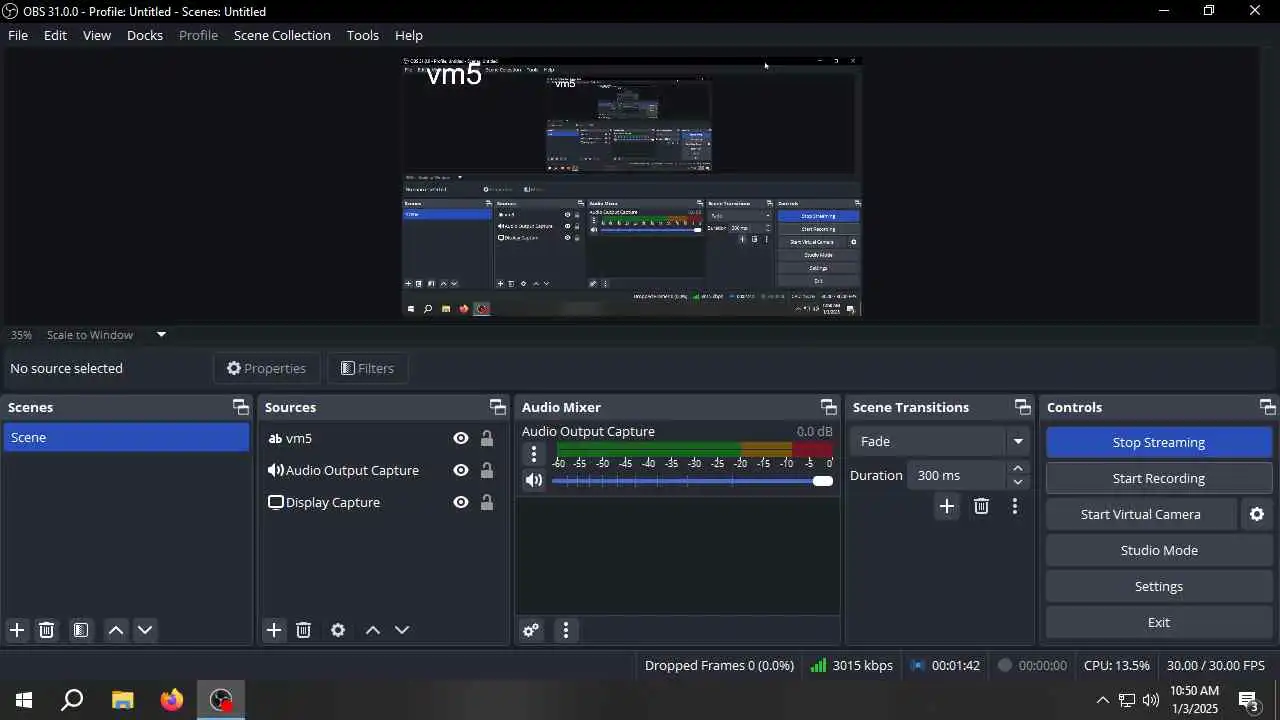
Task: Open taskbar search icon
Action: click(x=72, y=700)
